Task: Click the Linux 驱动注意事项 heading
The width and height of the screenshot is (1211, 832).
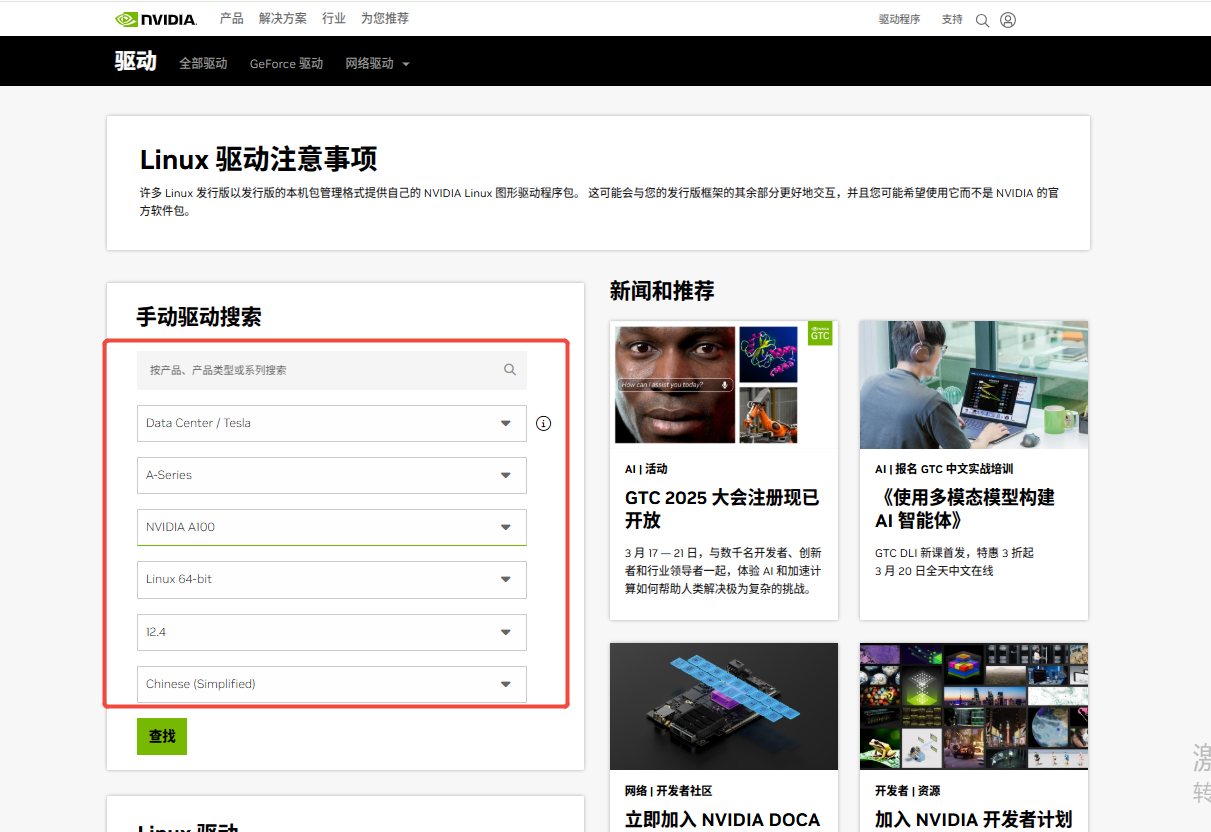Action: click(259, 160)
